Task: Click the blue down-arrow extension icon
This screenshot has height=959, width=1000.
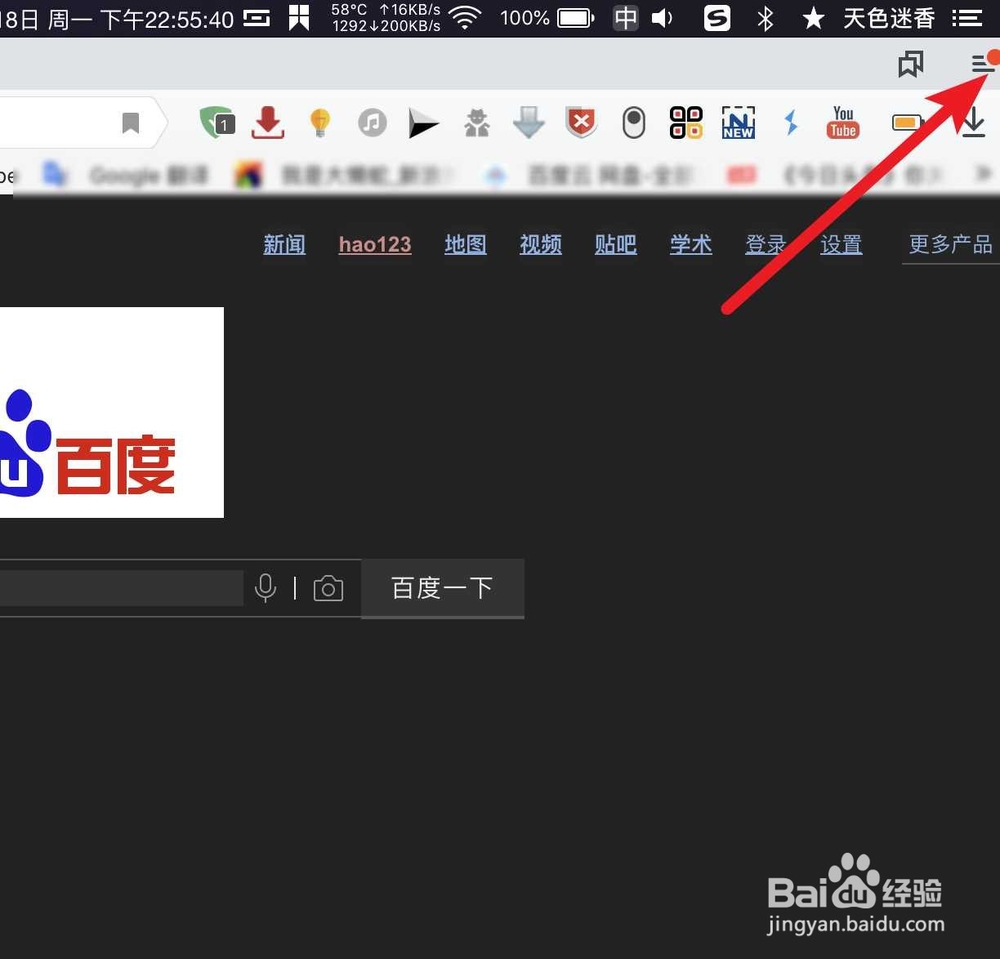Action: pyautogui.click(x=529, y=122)
